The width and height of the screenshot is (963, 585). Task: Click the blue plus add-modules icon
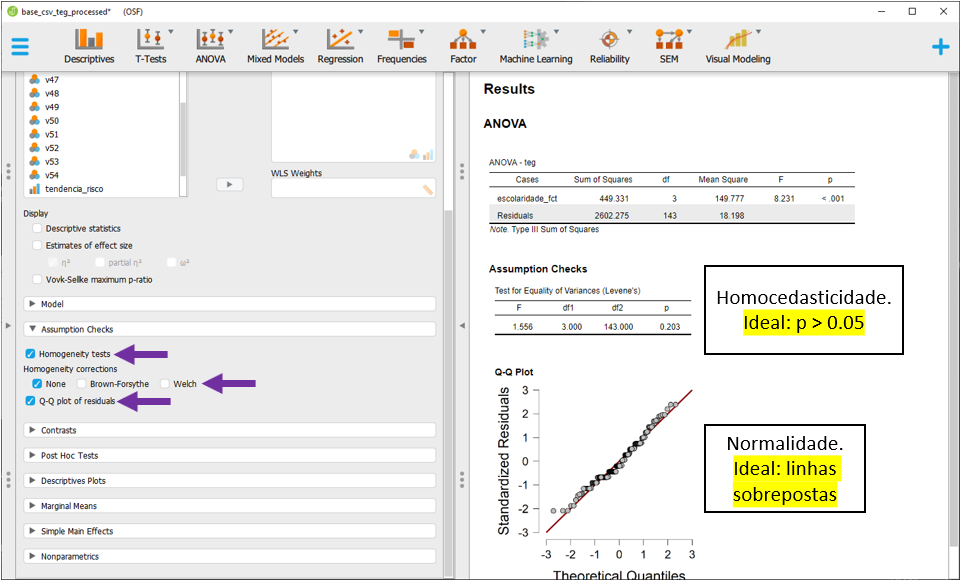(x=940, y=46)
